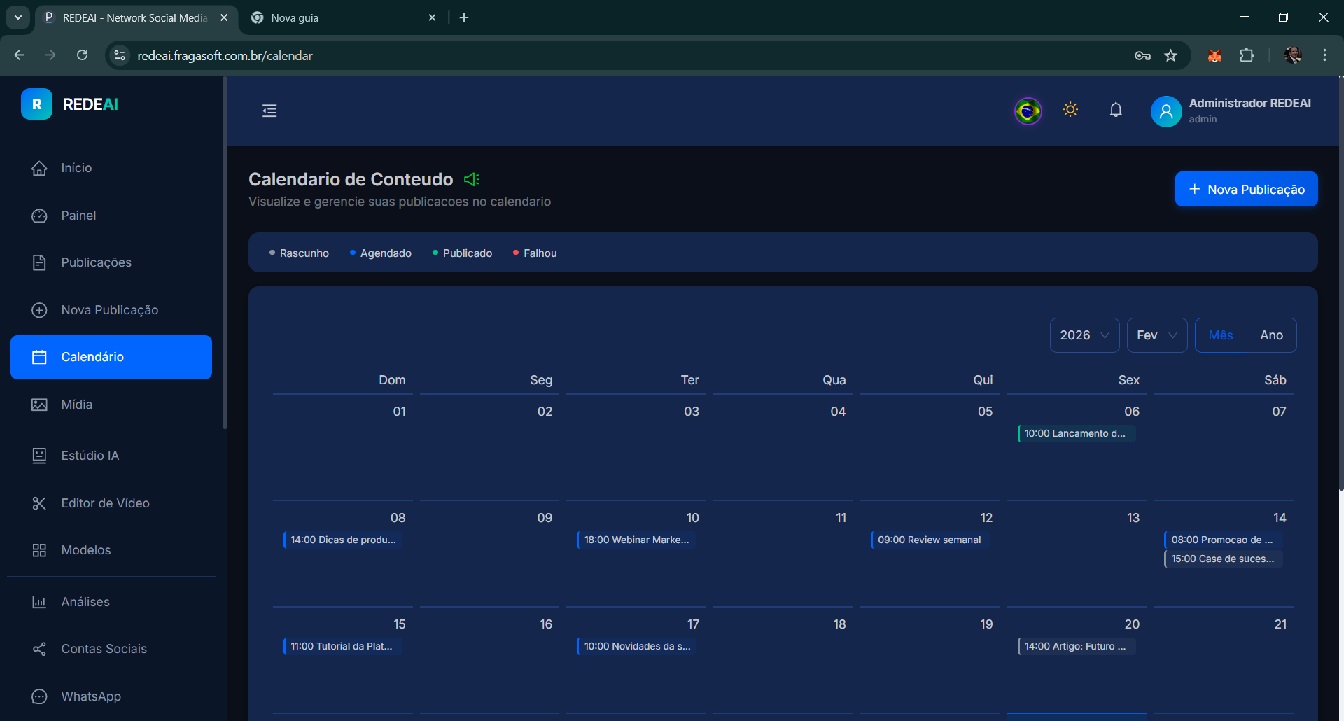Open notifications bell icon
Image resolution: width=1344 pixels, height=721 pixels.
tap(1116, 111)
